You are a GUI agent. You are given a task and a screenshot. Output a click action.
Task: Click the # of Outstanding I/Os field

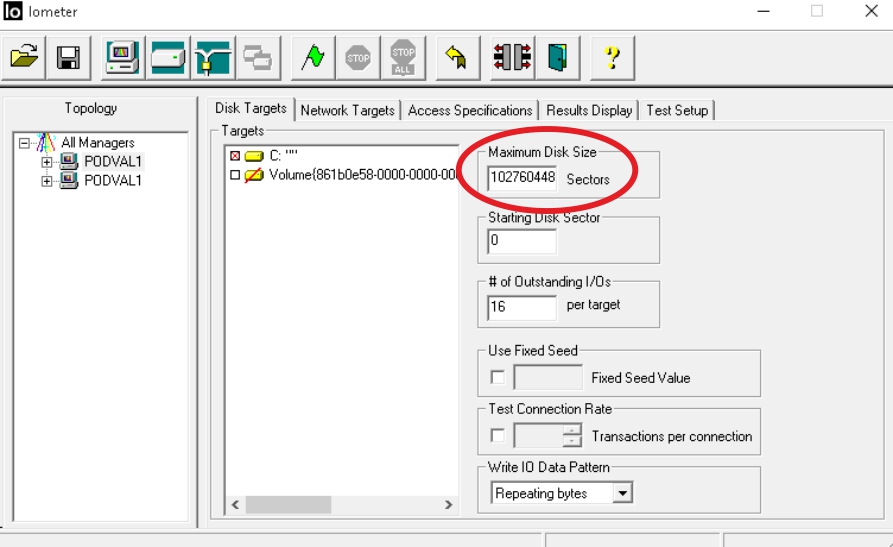pos(522,306)
